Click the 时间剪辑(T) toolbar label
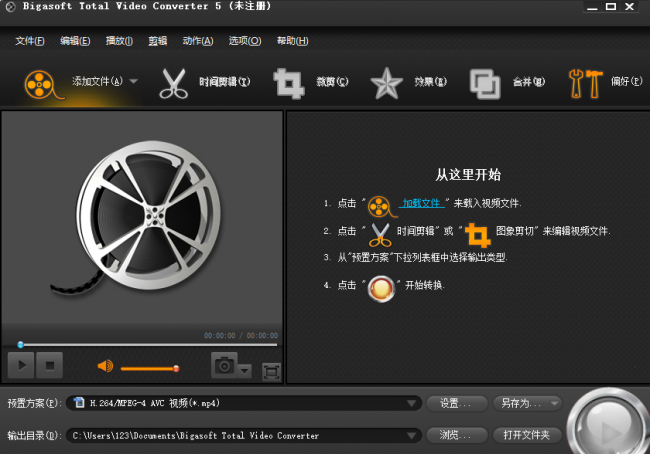 224,82
